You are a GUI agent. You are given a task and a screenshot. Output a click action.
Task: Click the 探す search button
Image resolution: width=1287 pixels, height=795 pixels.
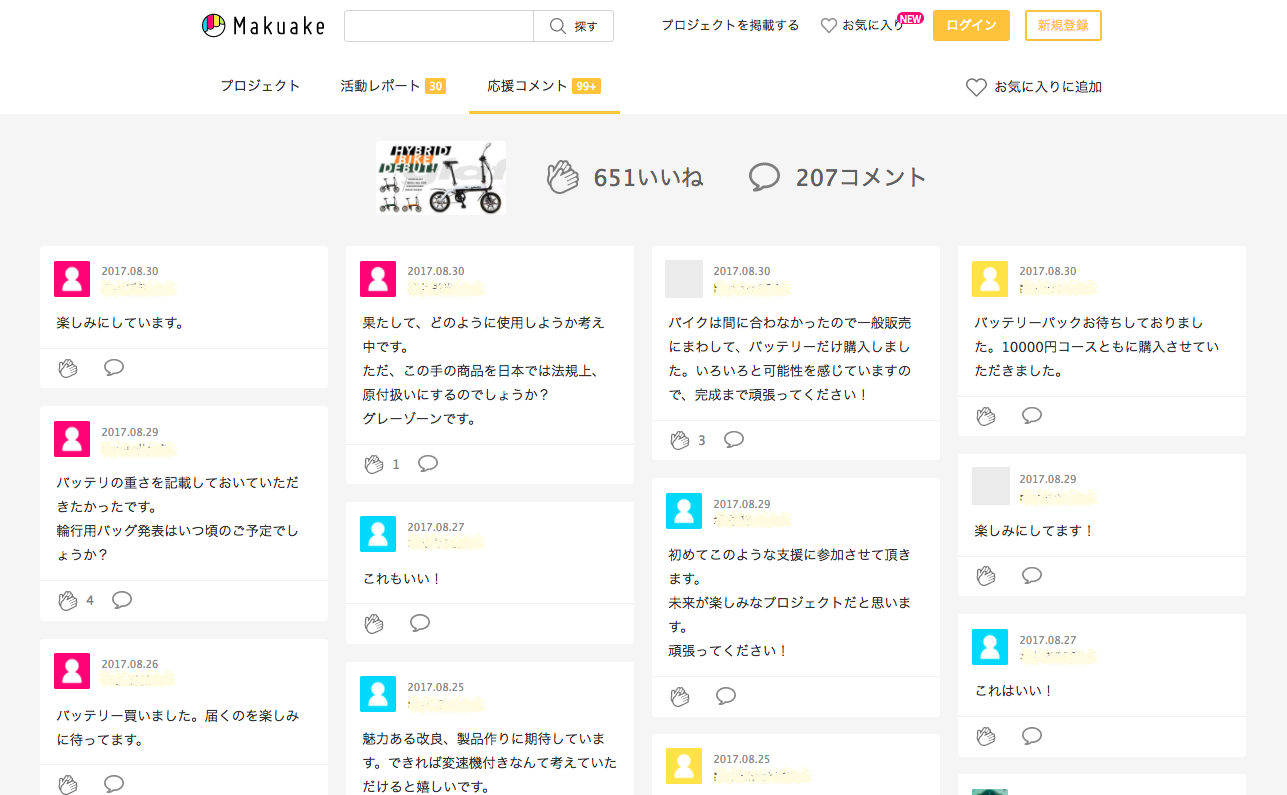coord(574,26)
